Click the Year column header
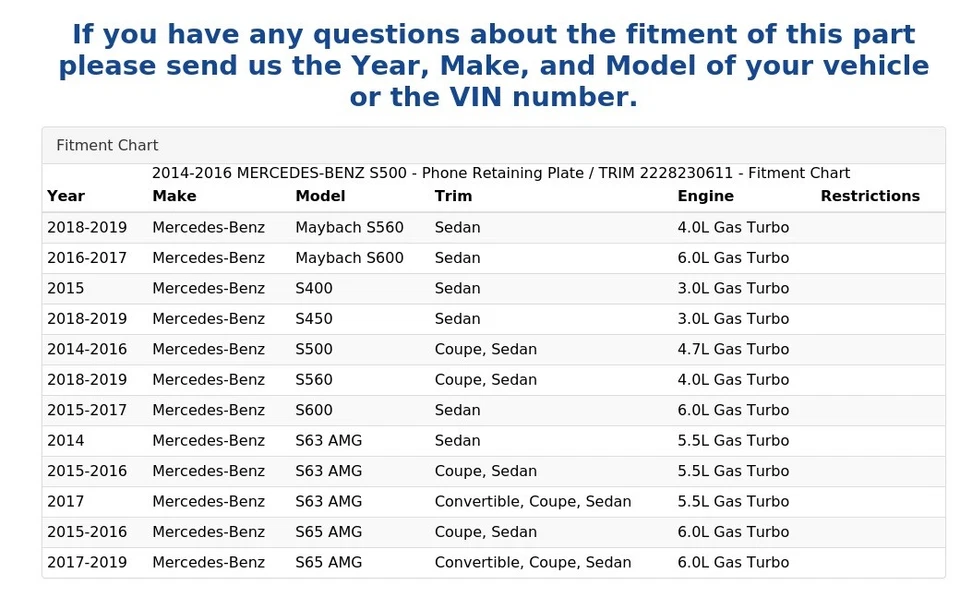This screenshot has width=960, height=597. pos(66,196)
